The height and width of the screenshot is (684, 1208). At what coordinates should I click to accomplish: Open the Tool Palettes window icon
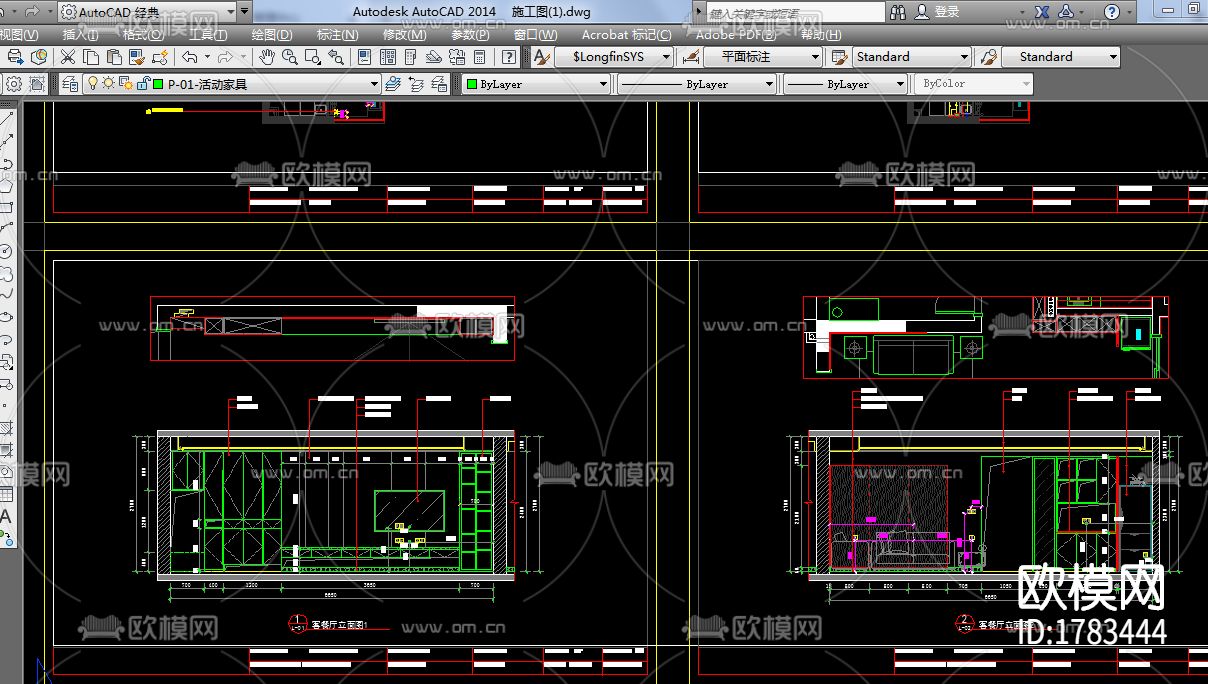(410, 57)
